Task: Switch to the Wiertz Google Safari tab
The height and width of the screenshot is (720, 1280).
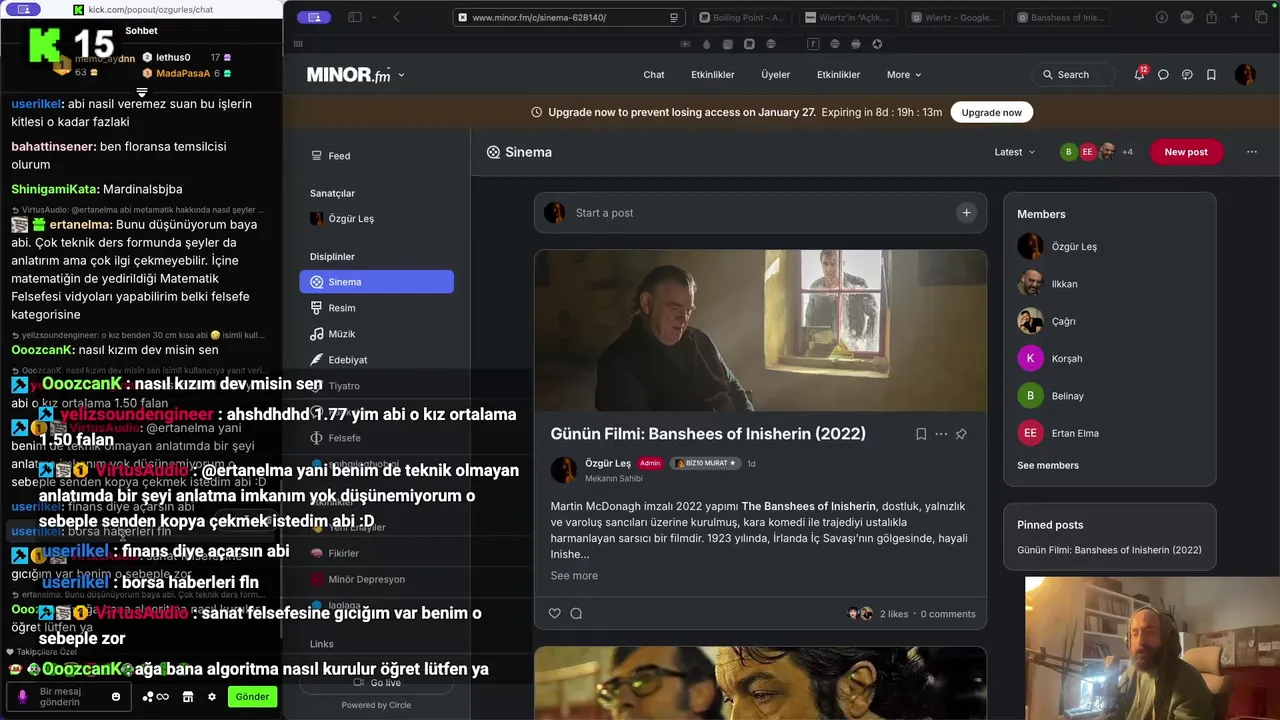Action: (953, 17)
